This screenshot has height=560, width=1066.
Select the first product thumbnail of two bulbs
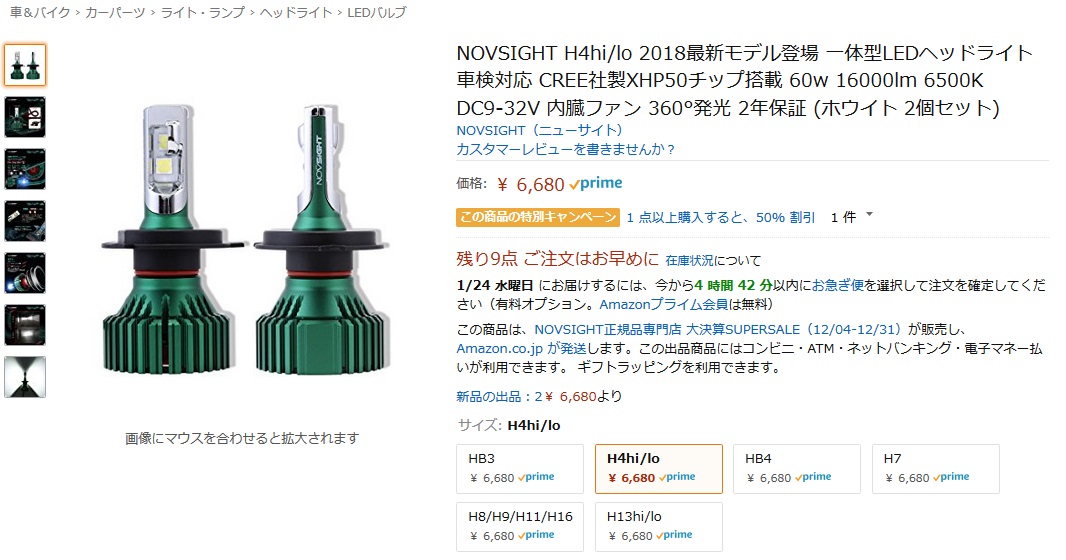(25, 65)
